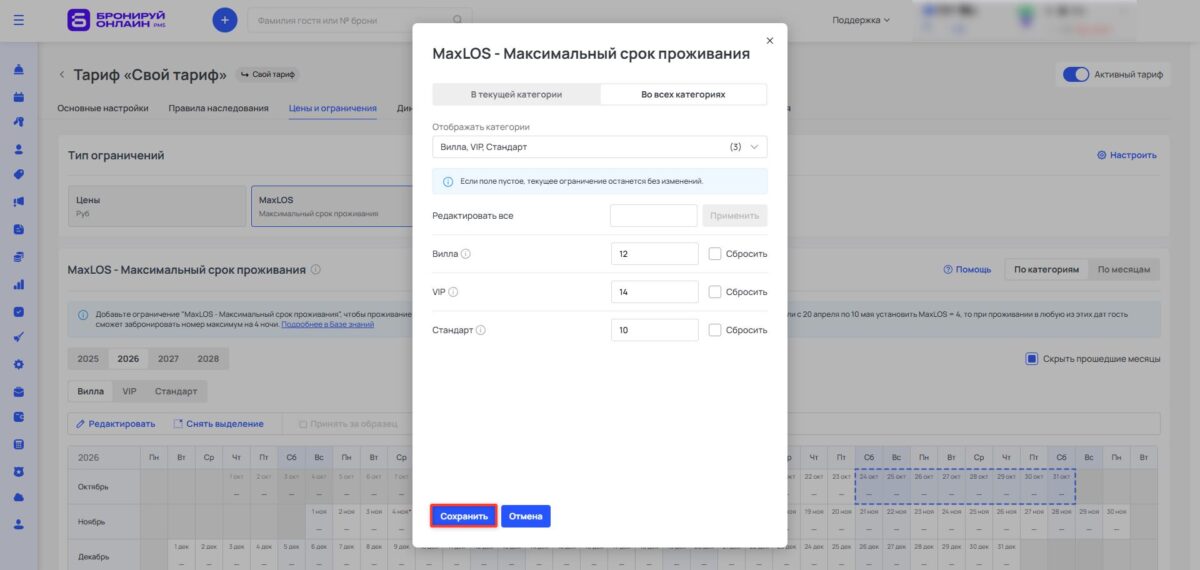Open the box icon in left sidebar

pos(19,391)
